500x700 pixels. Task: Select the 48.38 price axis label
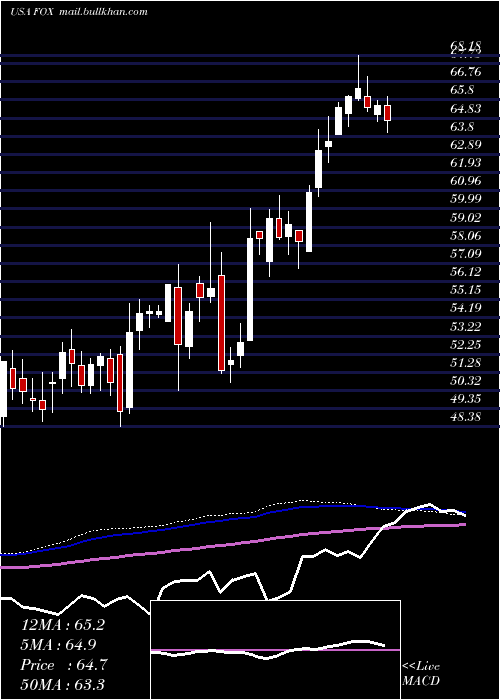pyautogui.click(x=466, y=417)
